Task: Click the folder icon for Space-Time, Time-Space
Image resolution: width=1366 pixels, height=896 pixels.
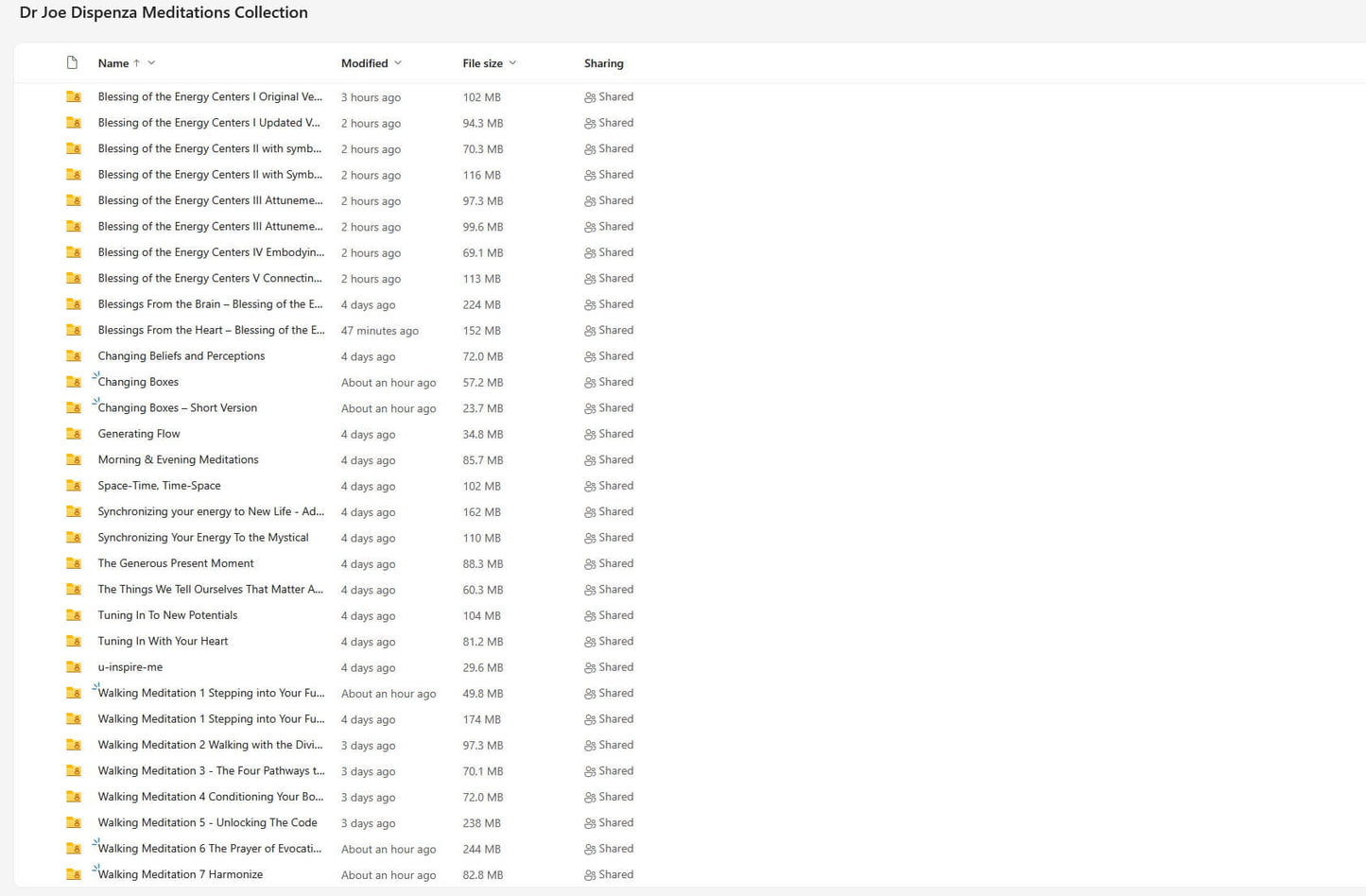Action: [x=74, y=486]
